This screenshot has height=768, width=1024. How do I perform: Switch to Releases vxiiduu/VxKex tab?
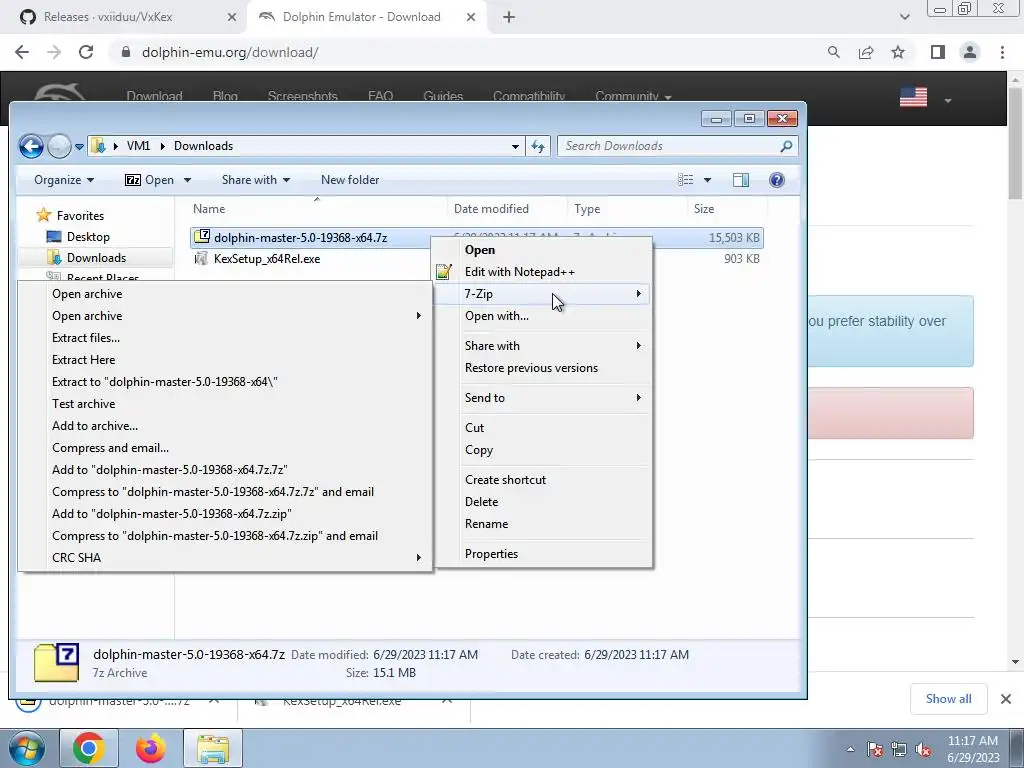click(x=124, y=17)
